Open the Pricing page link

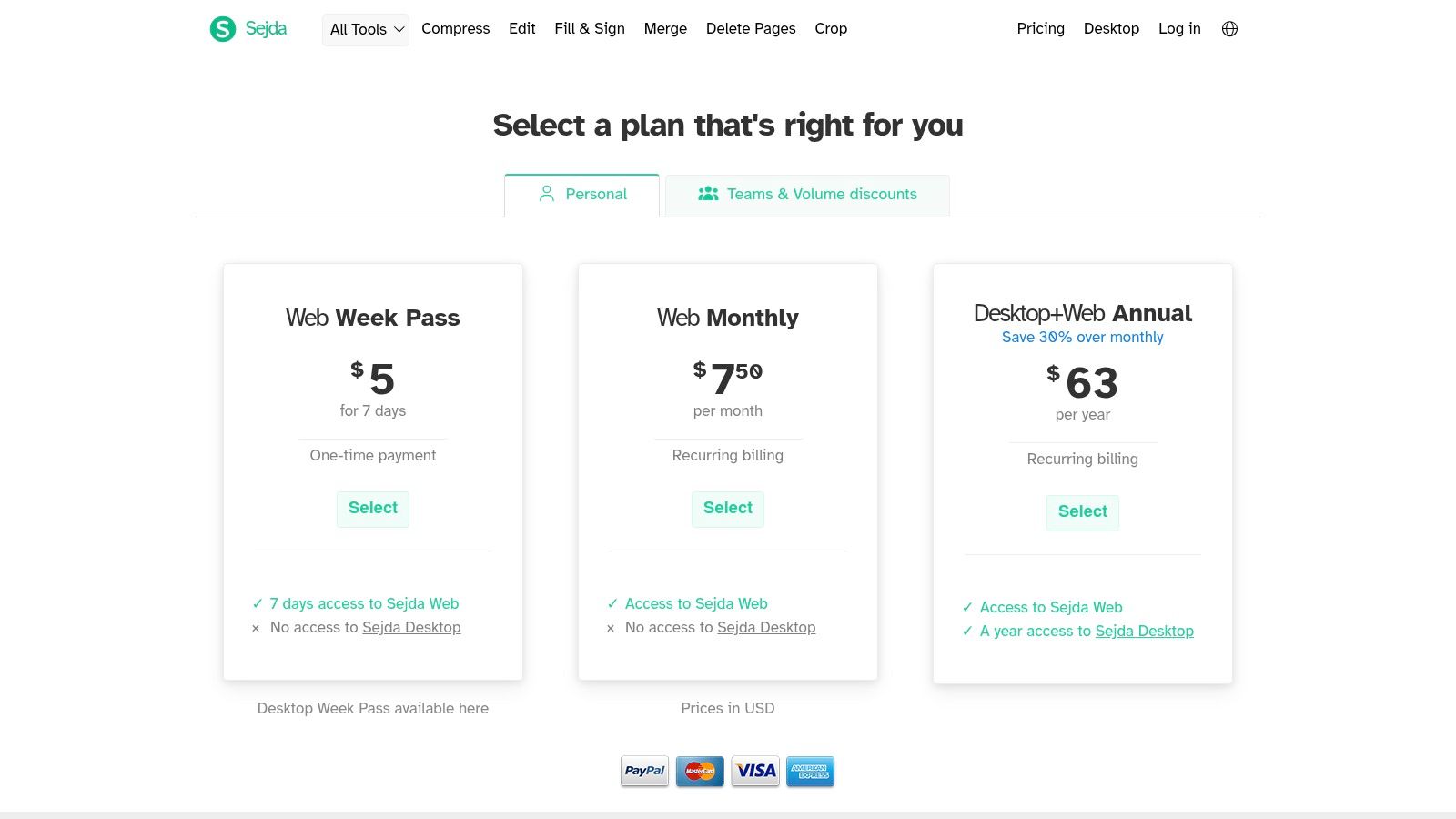click(1040, 29)
